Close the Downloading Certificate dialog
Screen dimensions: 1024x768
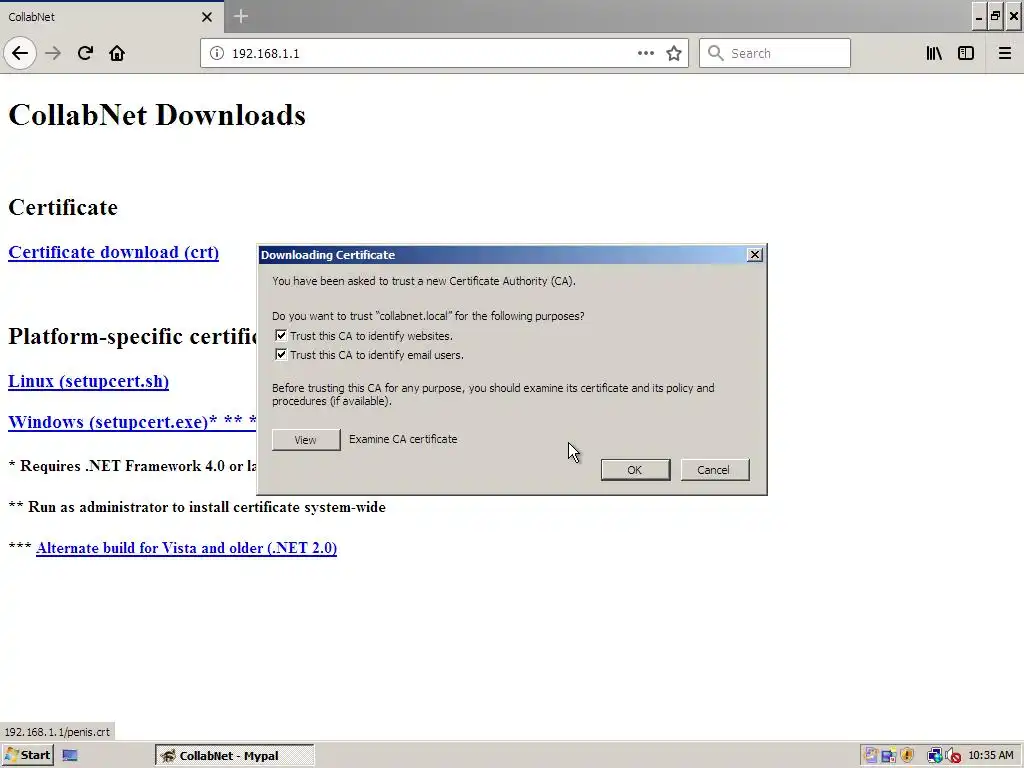pos(754,255)
